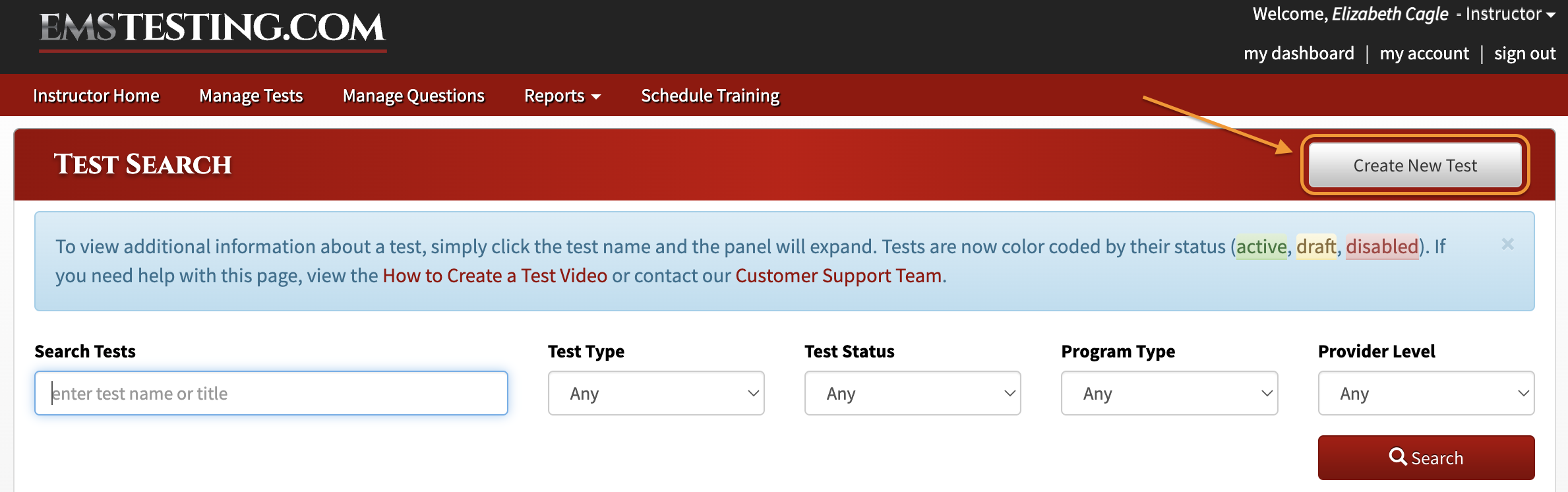Open the my account link
Screen dimensions: 1568x492
pyautogui.click(x=1424, y=53)
